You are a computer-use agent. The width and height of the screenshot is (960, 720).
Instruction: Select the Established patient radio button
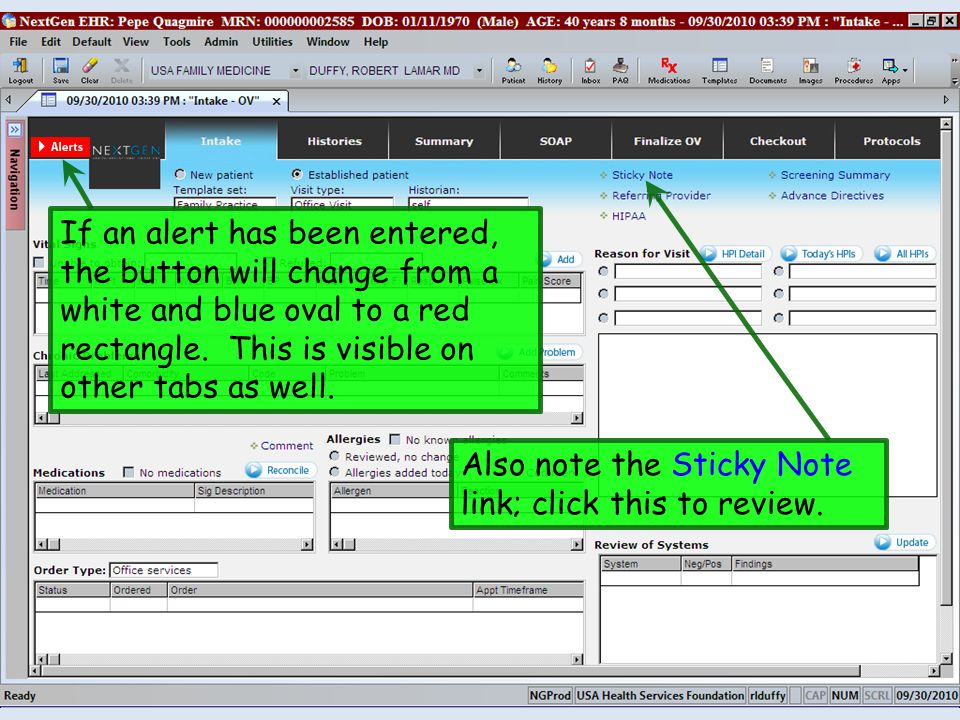(297, 174)
